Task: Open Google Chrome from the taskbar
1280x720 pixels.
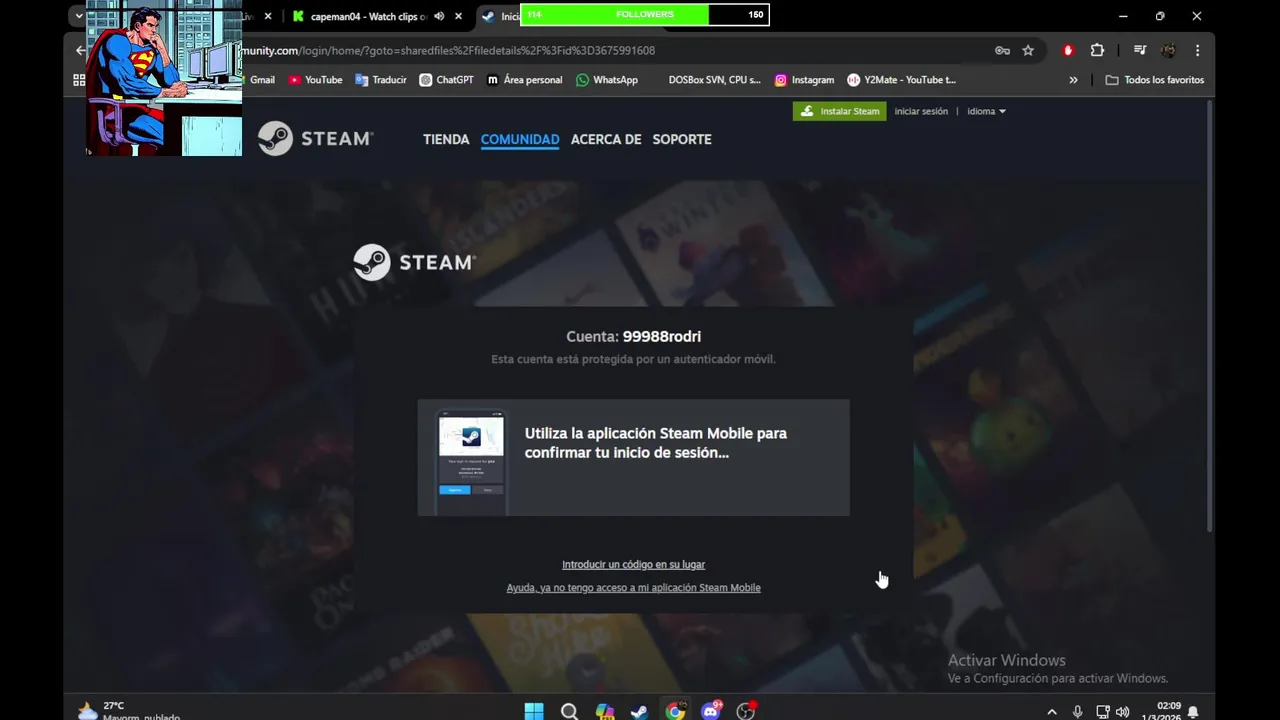Action: coord(676,711)
